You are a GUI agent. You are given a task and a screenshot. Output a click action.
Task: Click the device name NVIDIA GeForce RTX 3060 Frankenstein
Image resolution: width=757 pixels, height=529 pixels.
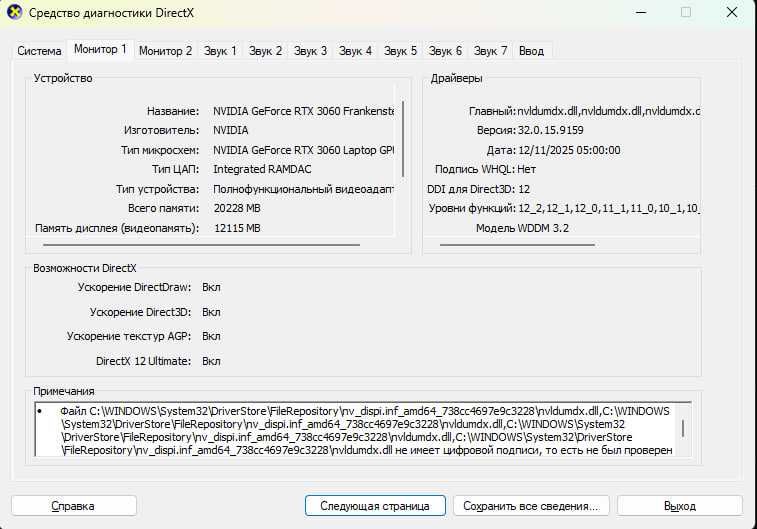[x=303, y=111]
